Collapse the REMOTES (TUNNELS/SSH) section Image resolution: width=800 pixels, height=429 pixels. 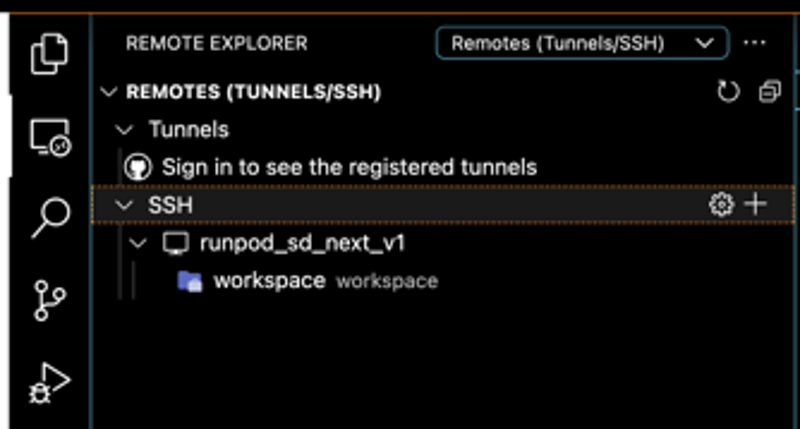pos(109,92)
